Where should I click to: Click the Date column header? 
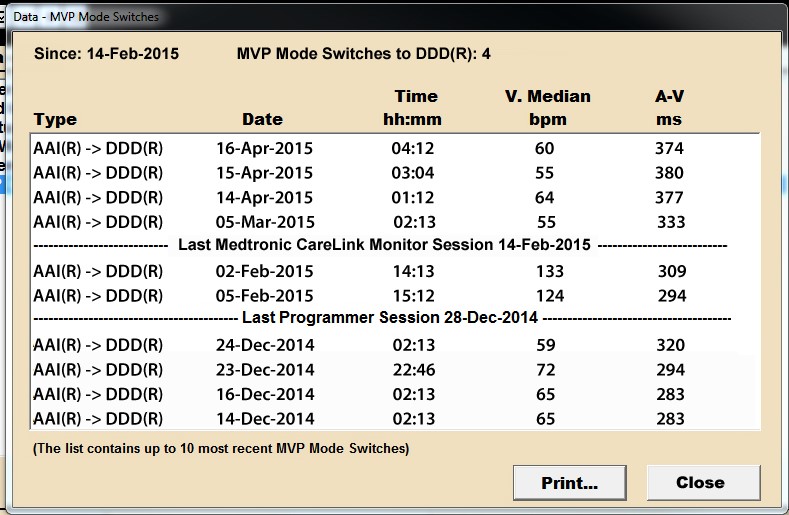pos(262,120)
